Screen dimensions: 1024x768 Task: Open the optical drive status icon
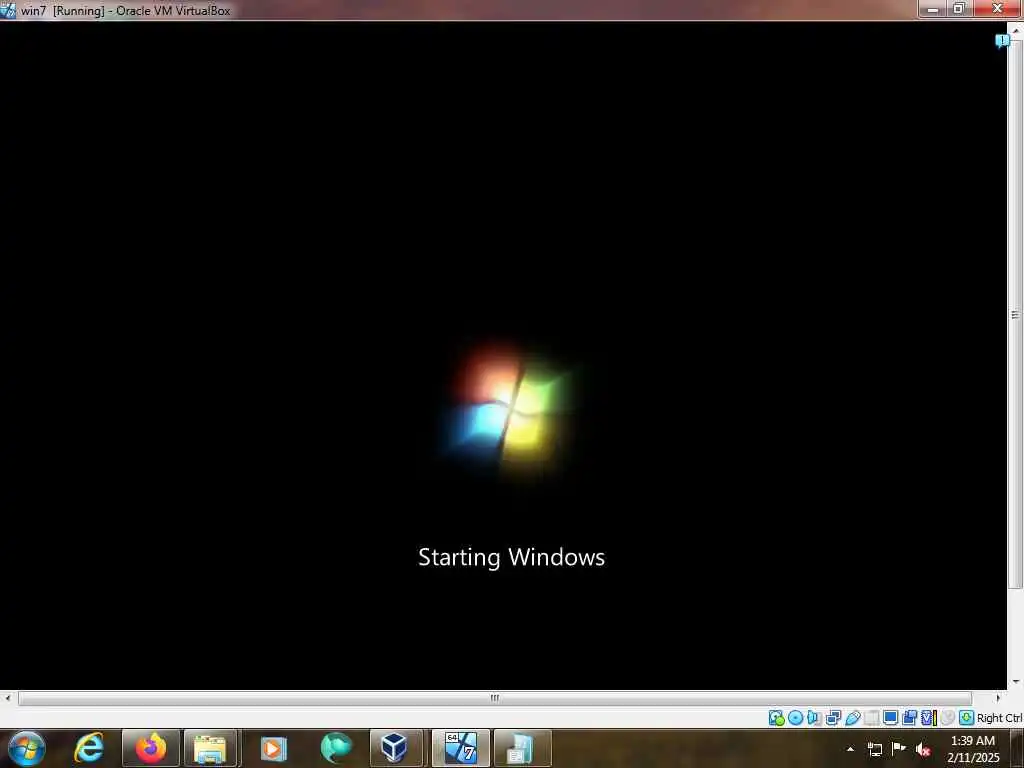tap(795, 718)
